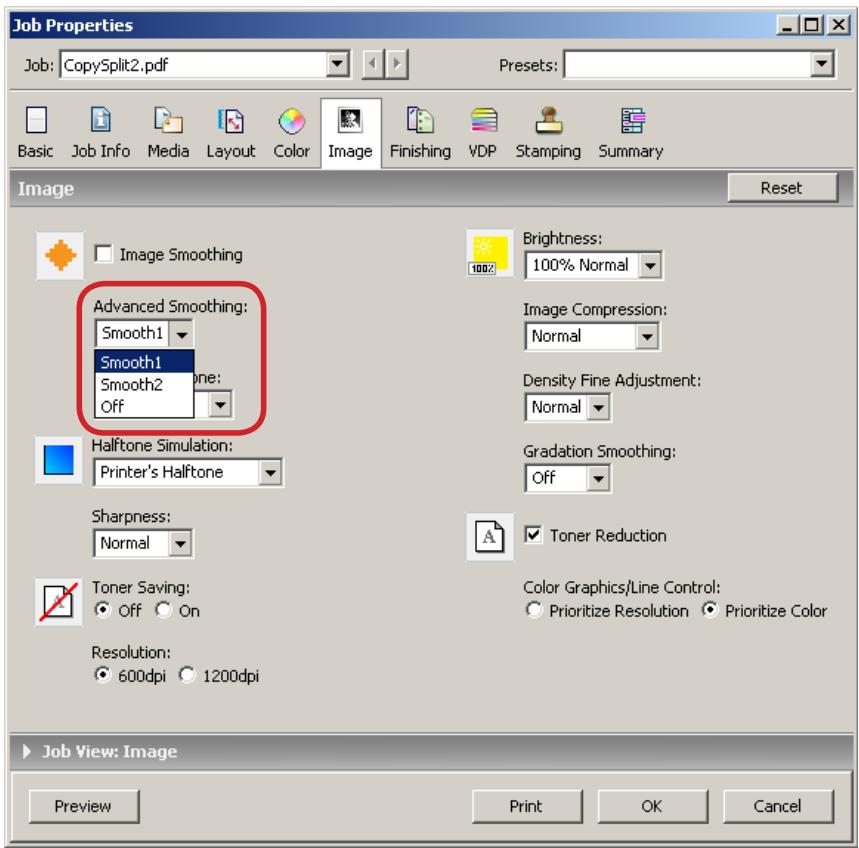The height and width of the screenshot is (848, 859).
Task: Open the Sharpness dropdown
Action: 143,543
